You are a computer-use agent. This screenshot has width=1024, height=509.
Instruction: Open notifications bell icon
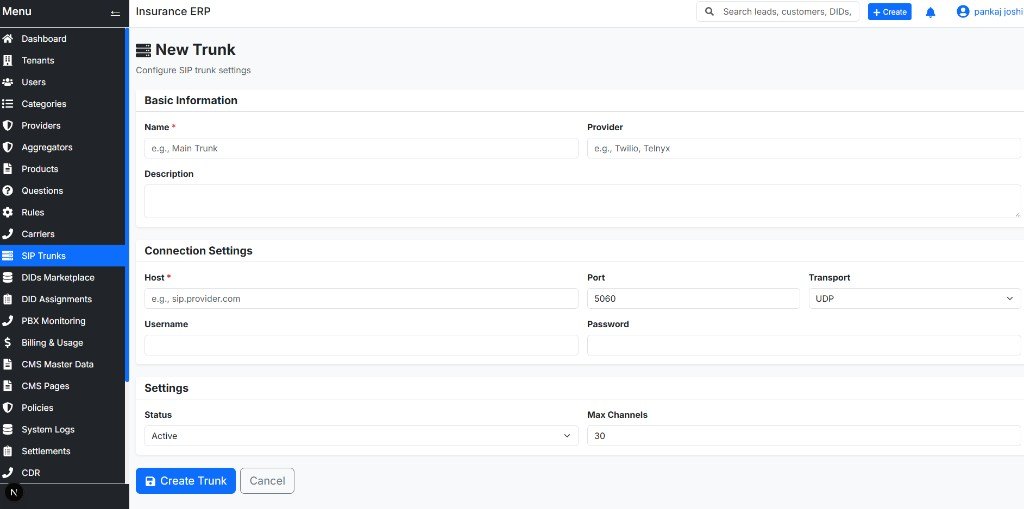click(931, 12)
